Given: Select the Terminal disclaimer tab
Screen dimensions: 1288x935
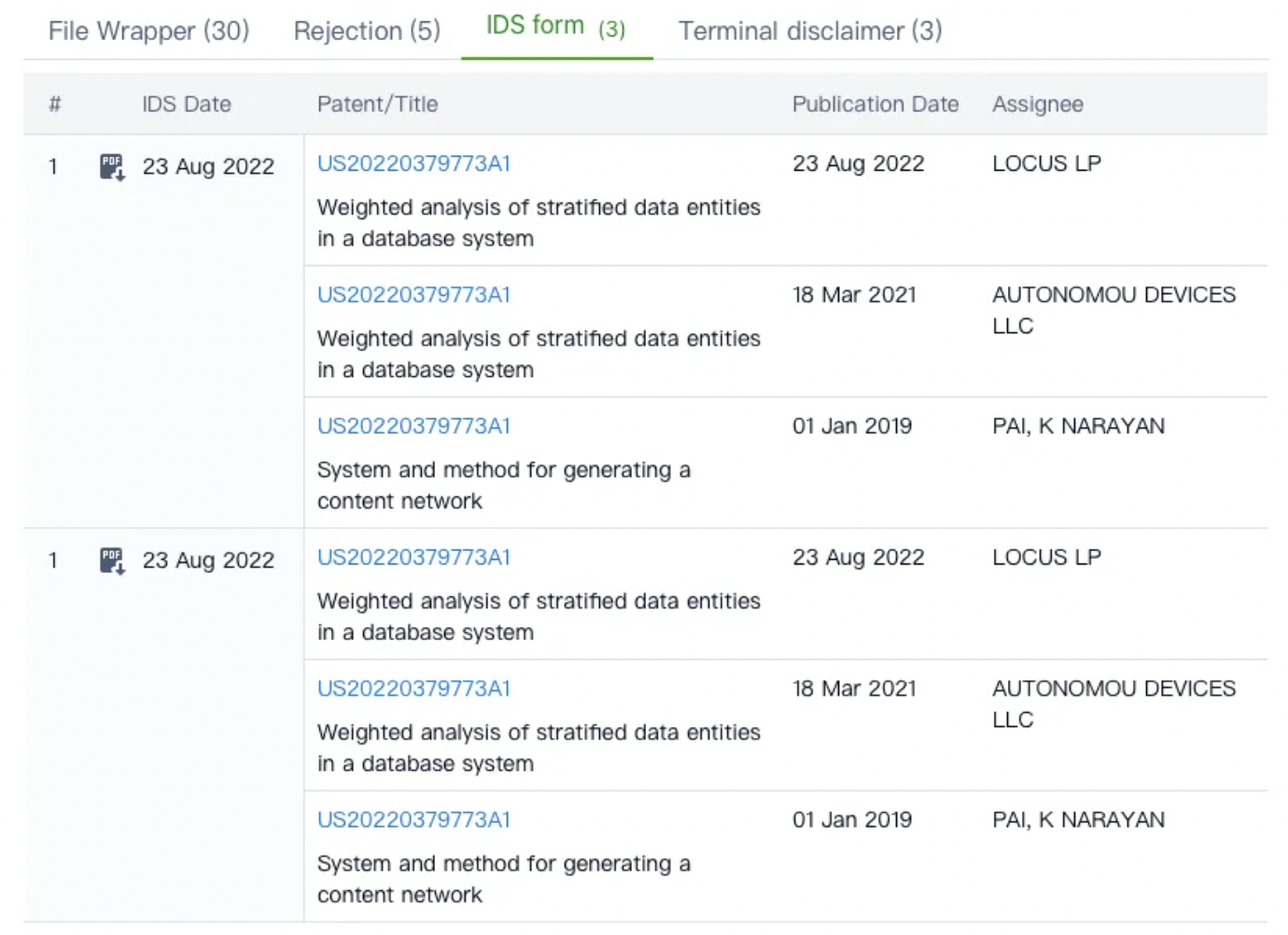Looking at the screenshot, I should 809,31.
